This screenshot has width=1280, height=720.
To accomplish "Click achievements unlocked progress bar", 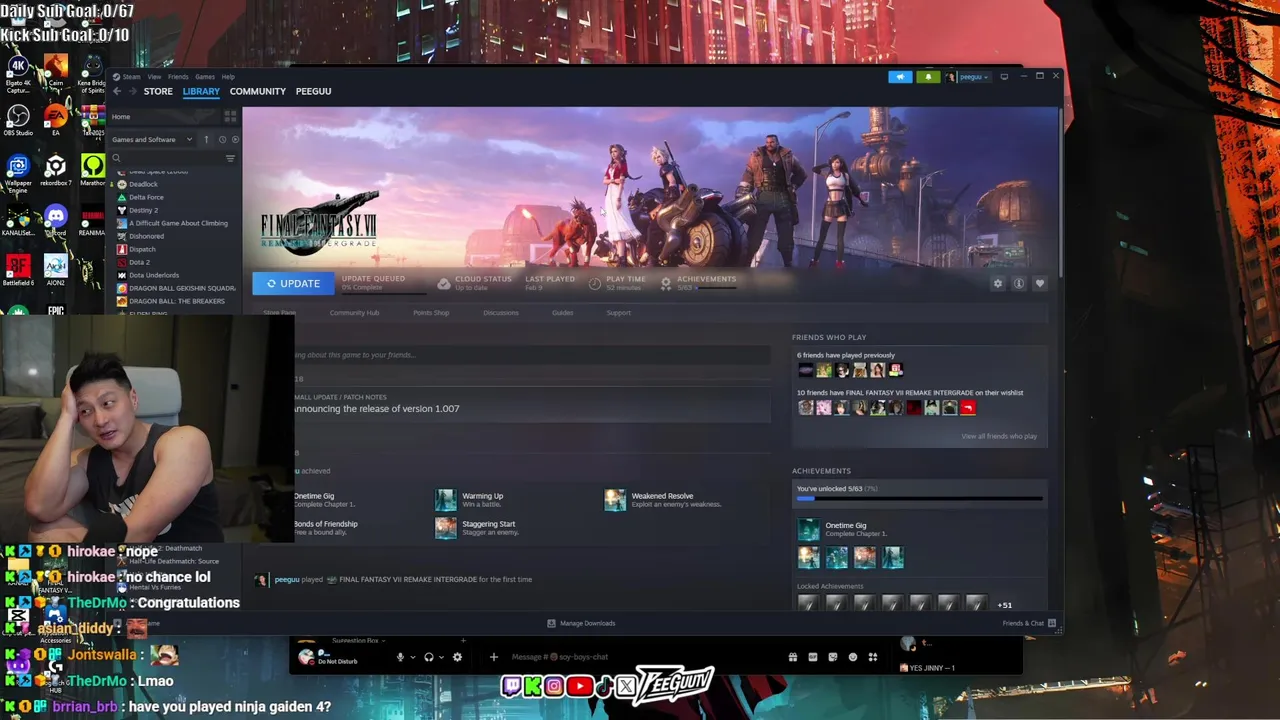I will [x=919, y=497].
